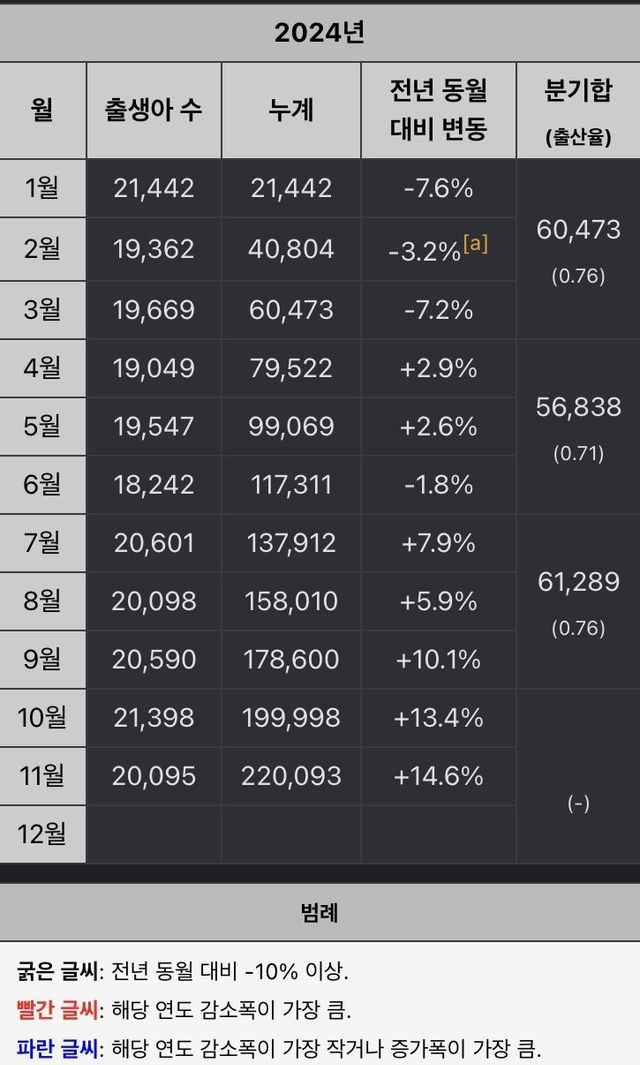Select the 전년 동월 대비 변동 header

coord(438,110)
